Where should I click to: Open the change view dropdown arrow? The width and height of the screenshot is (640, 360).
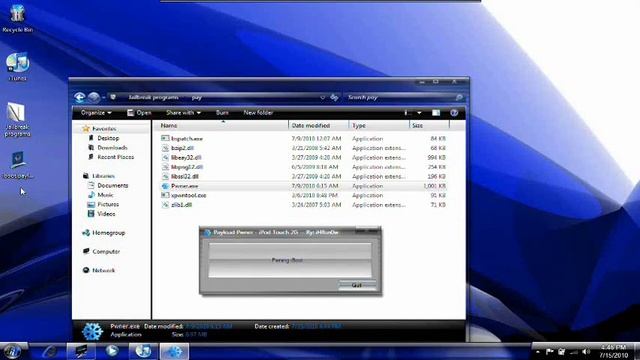point(419,113)
